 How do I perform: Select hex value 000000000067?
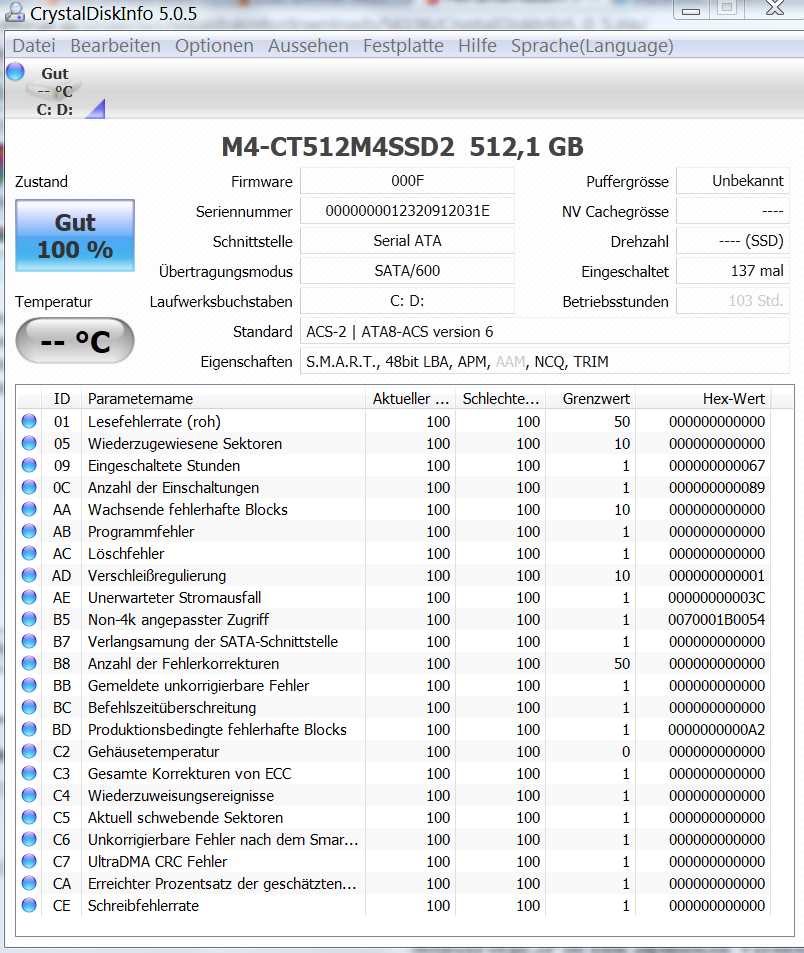(716, 466)
